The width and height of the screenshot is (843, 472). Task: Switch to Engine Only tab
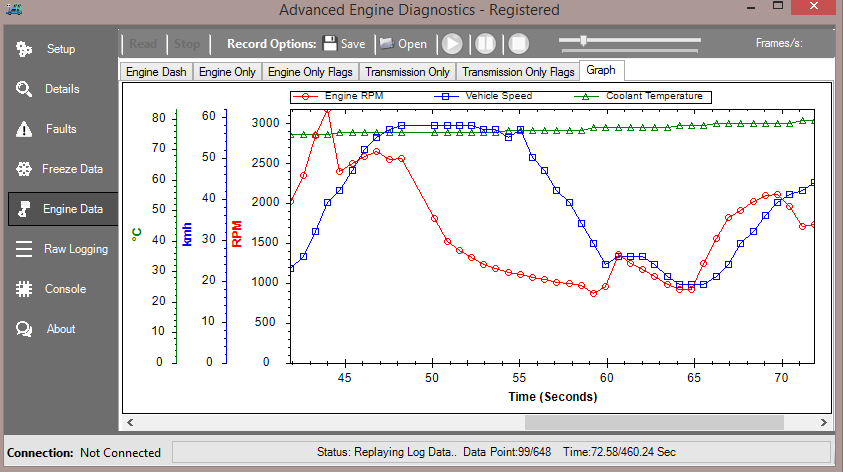click(x=227, y=71)
